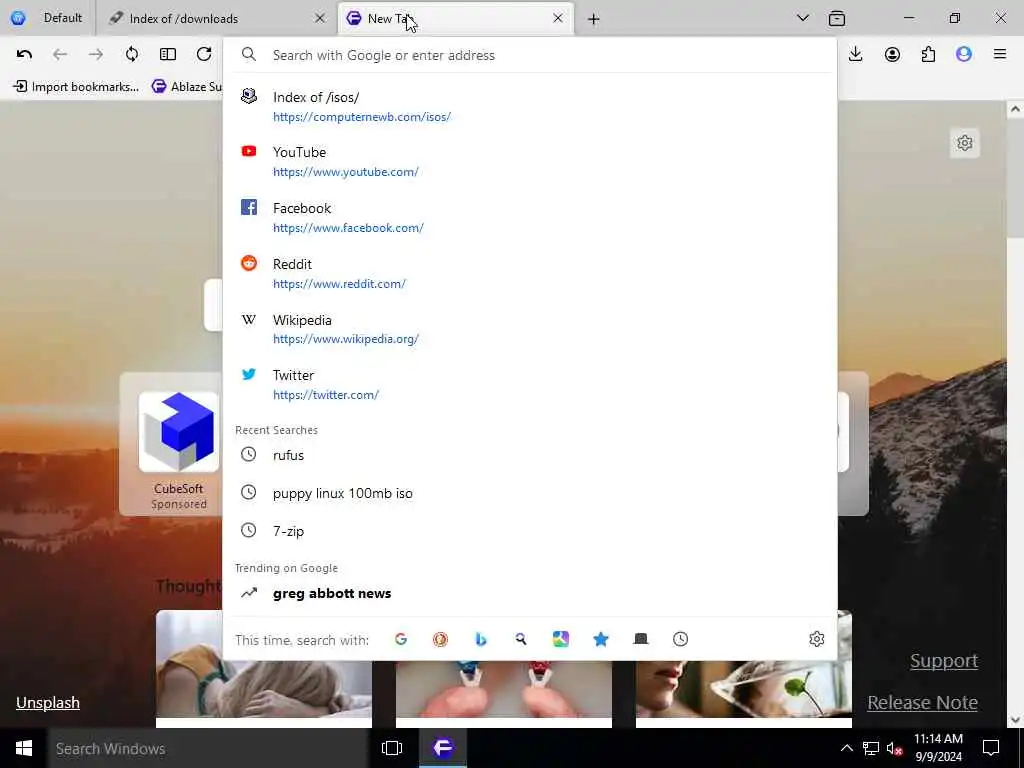
Task: Select recent search "rufus"
Action: (530, 455)
